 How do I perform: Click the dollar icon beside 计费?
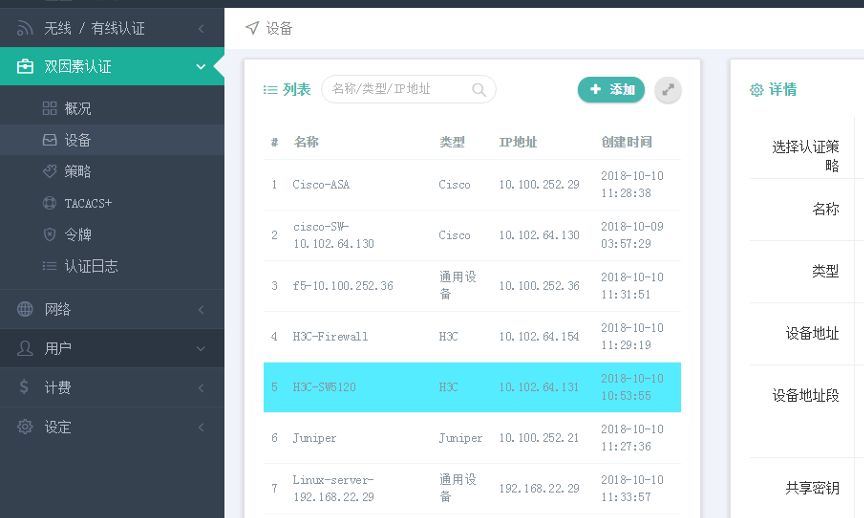(24, 387)
